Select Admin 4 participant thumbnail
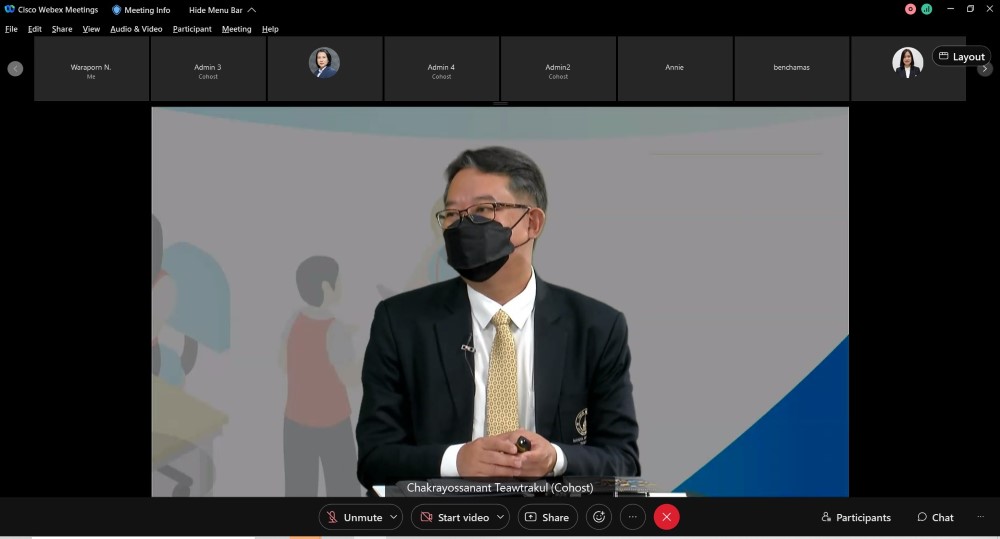 coord(441,70)
